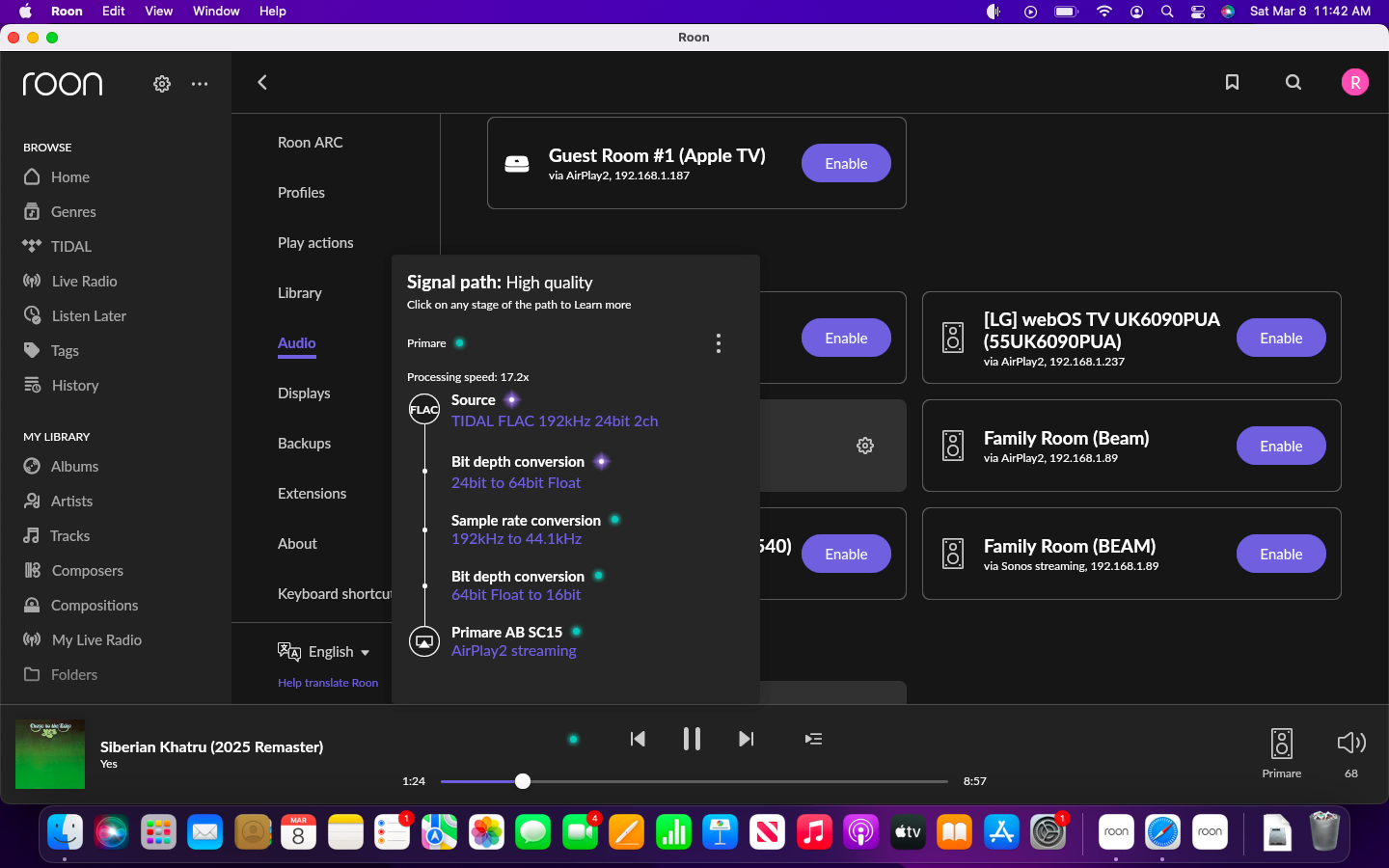The width and height of the screenshot is (1389, 868).
Task: Click the artist name Yes in footer
Action: click(109, 764)
